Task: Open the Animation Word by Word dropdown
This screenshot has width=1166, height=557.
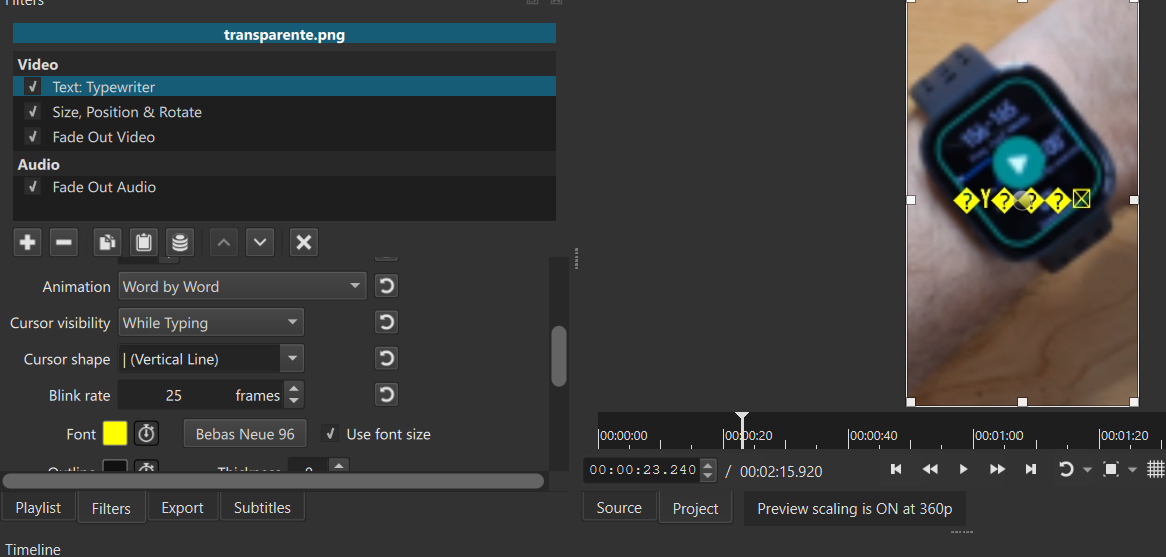Action: click(242, 287)
